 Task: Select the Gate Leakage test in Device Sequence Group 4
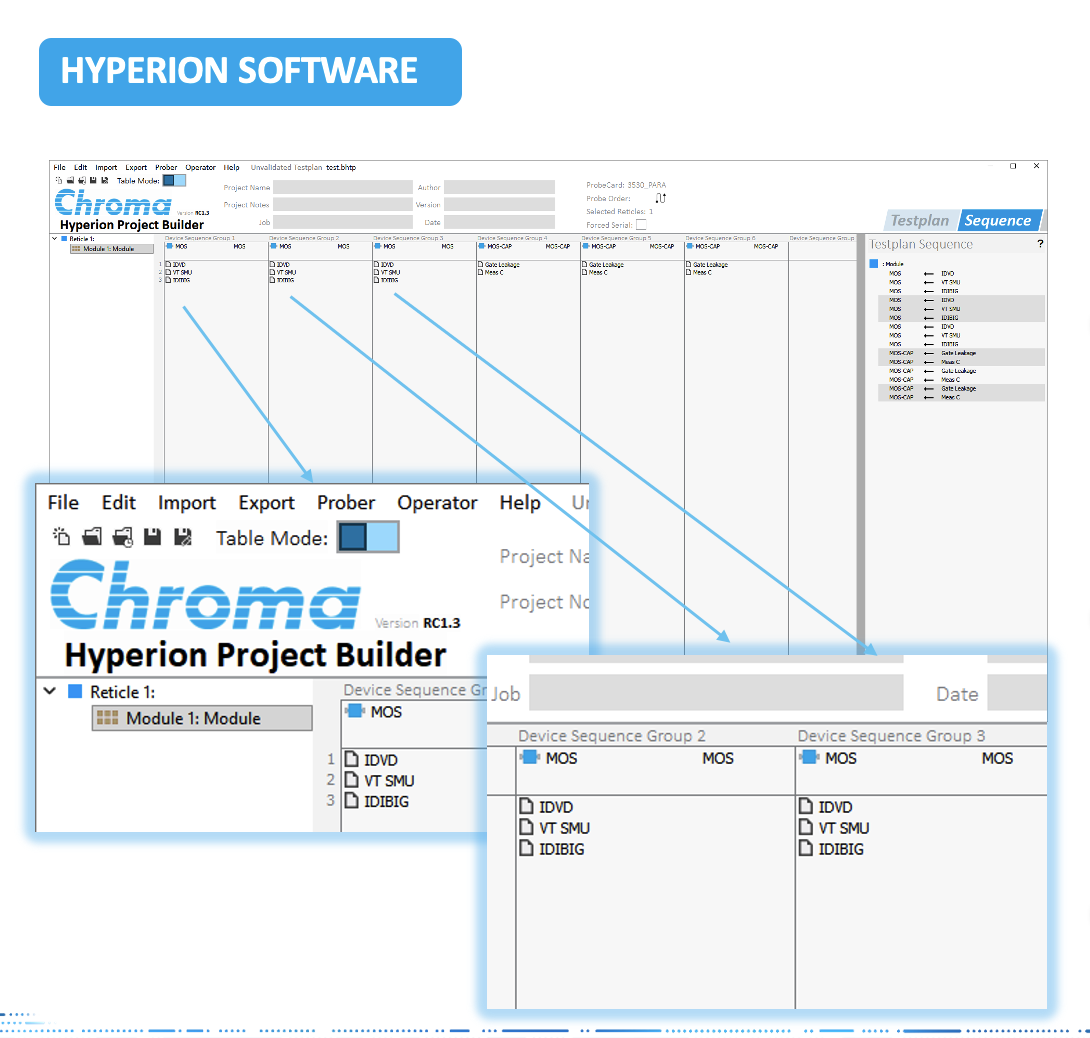click(x=498, y=265)
